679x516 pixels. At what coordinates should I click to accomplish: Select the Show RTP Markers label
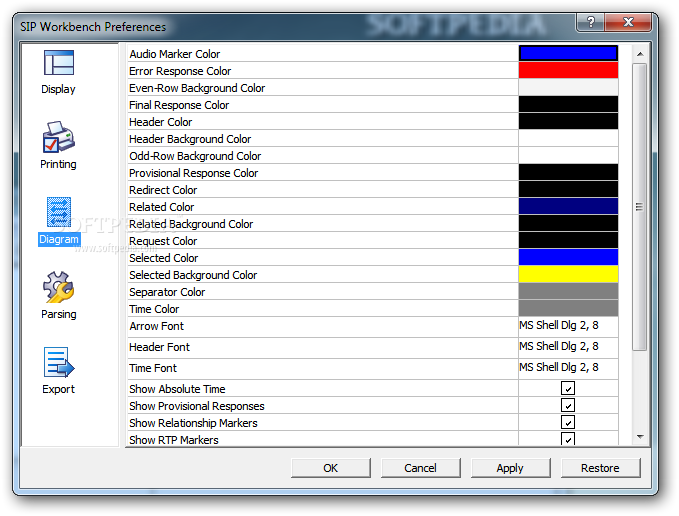174,440
